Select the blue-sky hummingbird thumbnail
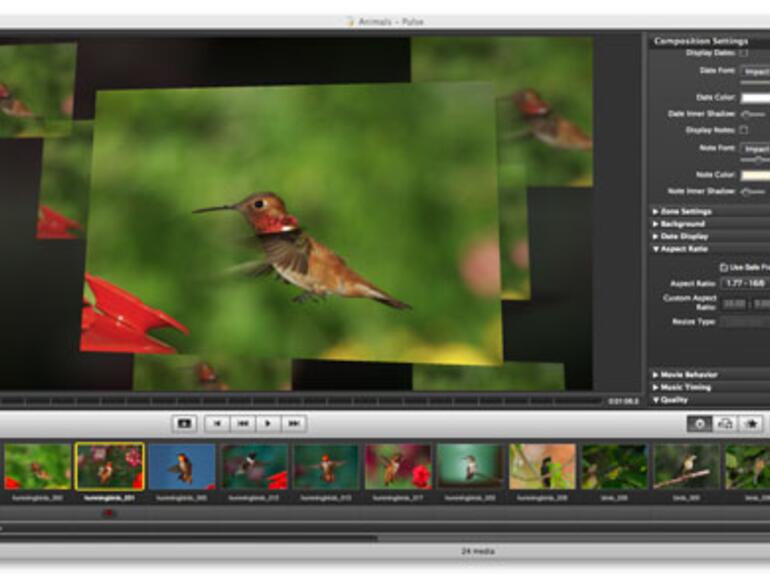The image size is (770, 578). click(x=182, y=467)
